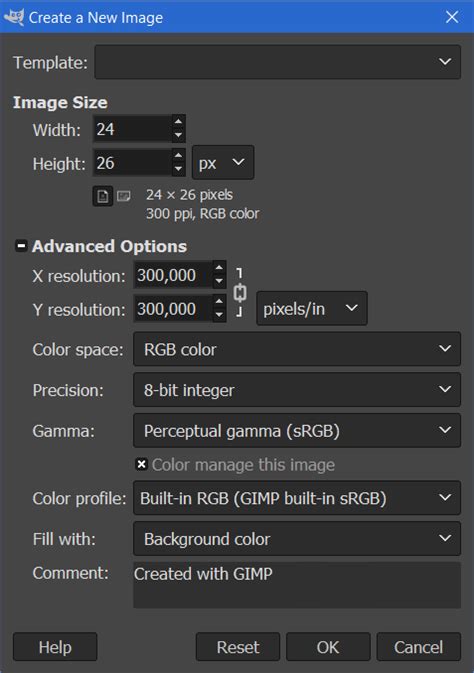Screen dimensions: 474x673
Task: Click the OK button
Action: coord(328,646)
